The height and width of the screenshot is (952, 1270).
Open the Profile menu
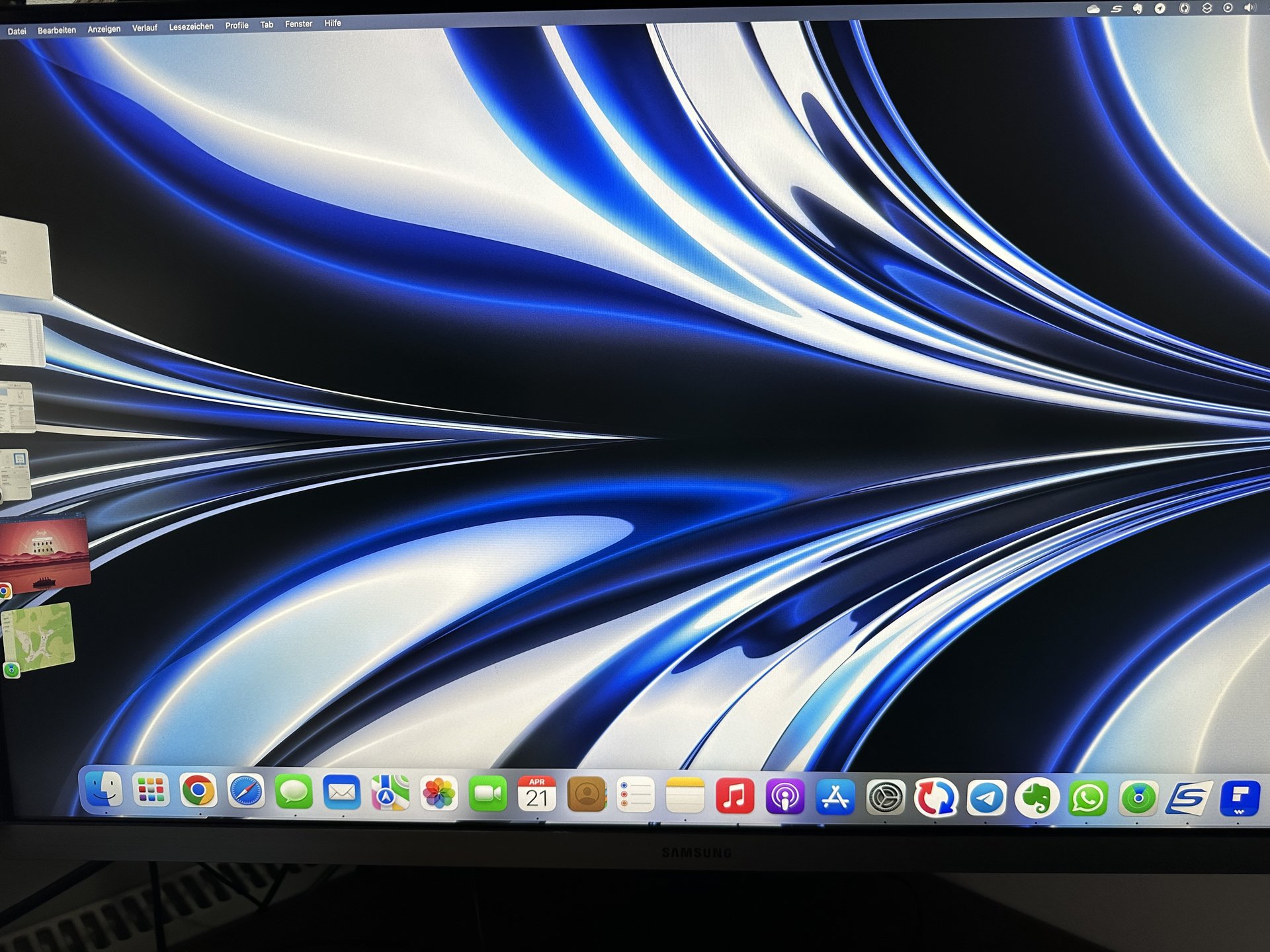[x=237, y=25]
